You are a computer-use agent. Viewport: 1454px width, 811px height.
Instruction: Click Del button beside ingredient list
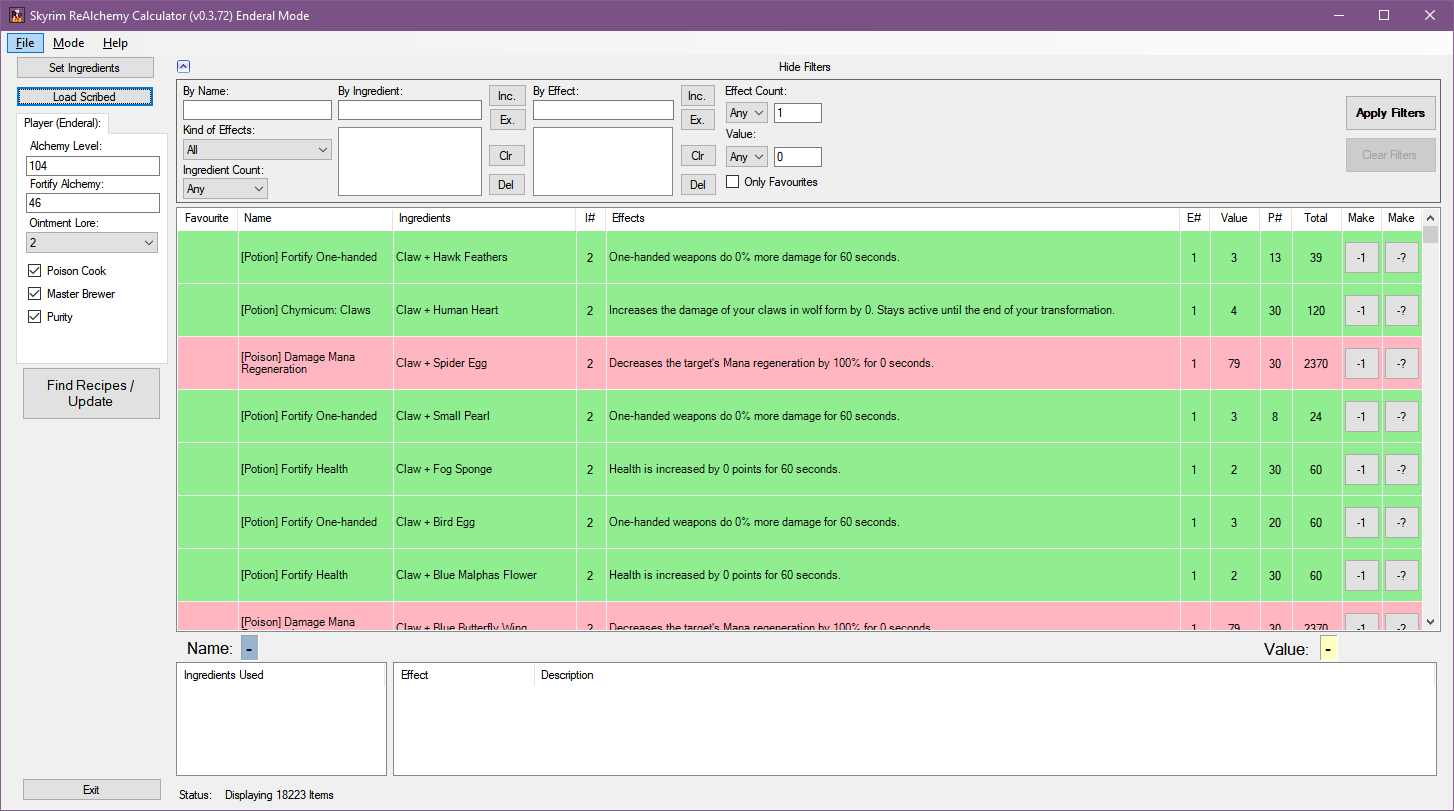pos(507,185)
